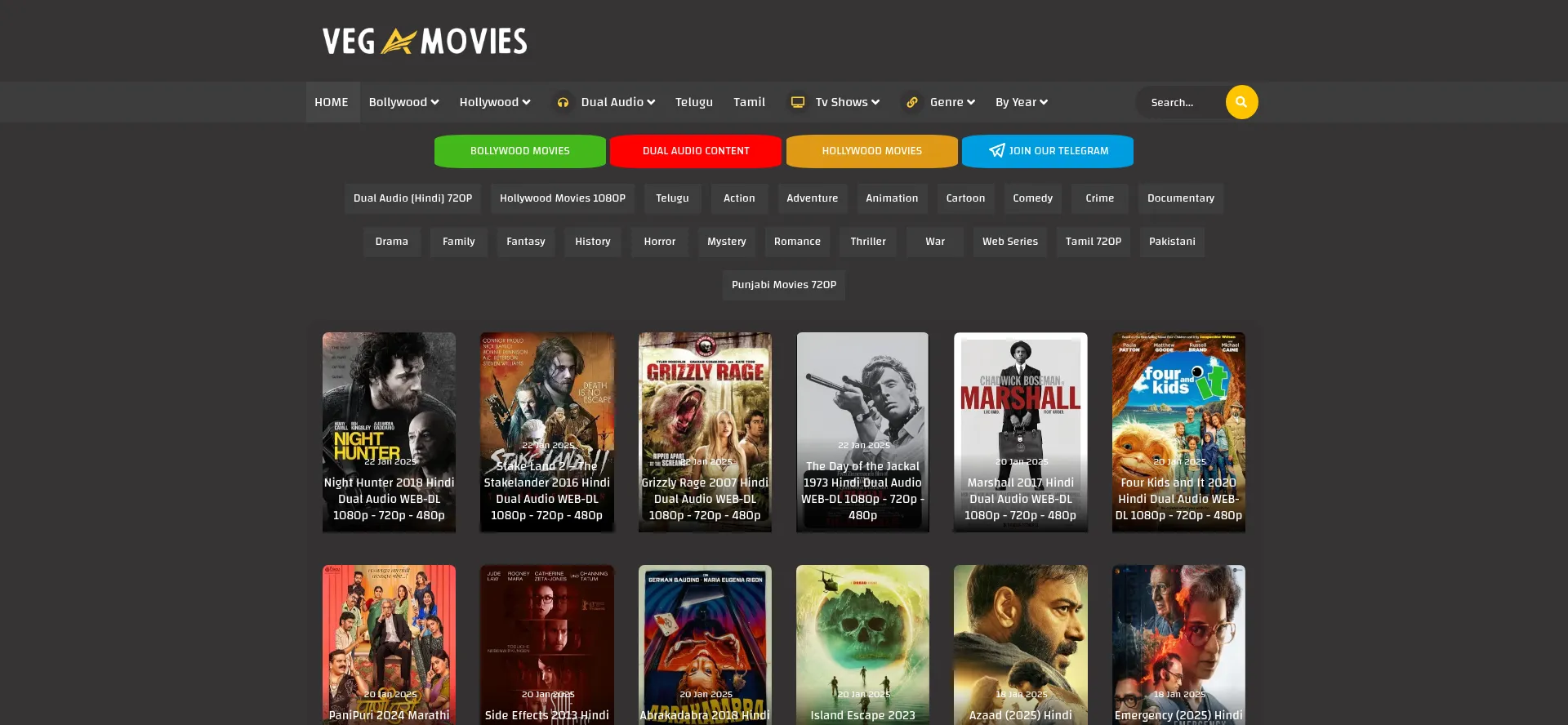
Task: Open the Marshall 2017 movie poster
Action: coord(1021,432)
